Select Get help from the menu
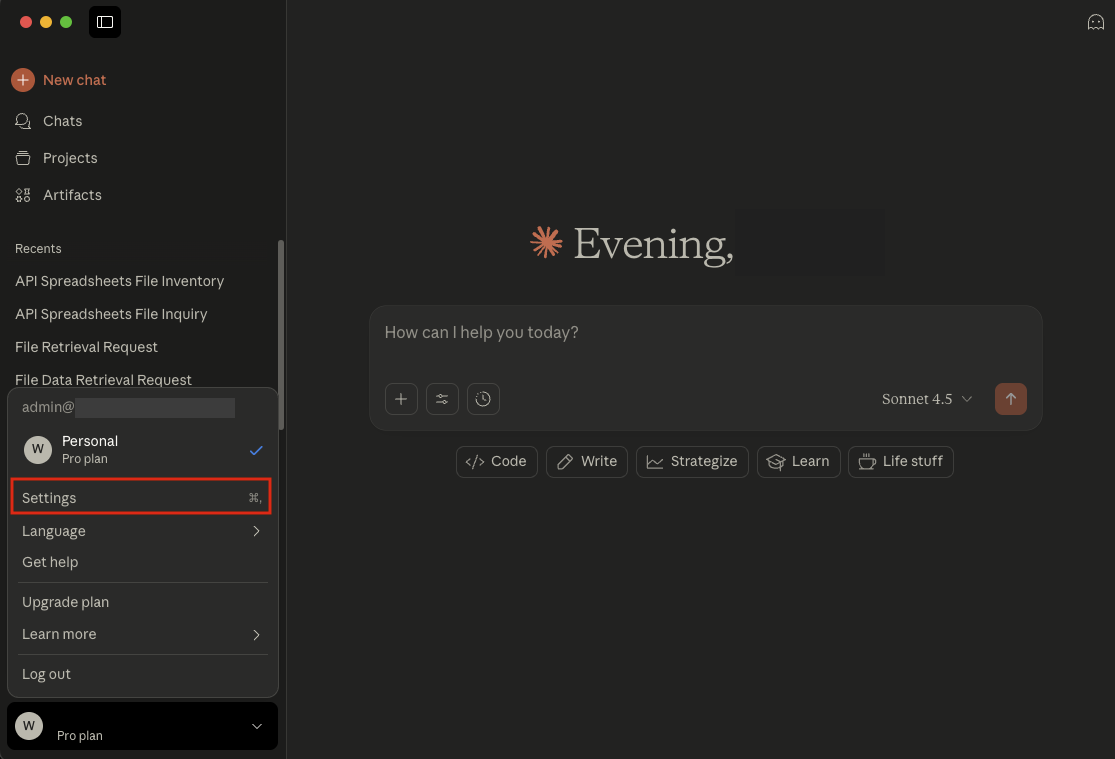 pos(50,562)
